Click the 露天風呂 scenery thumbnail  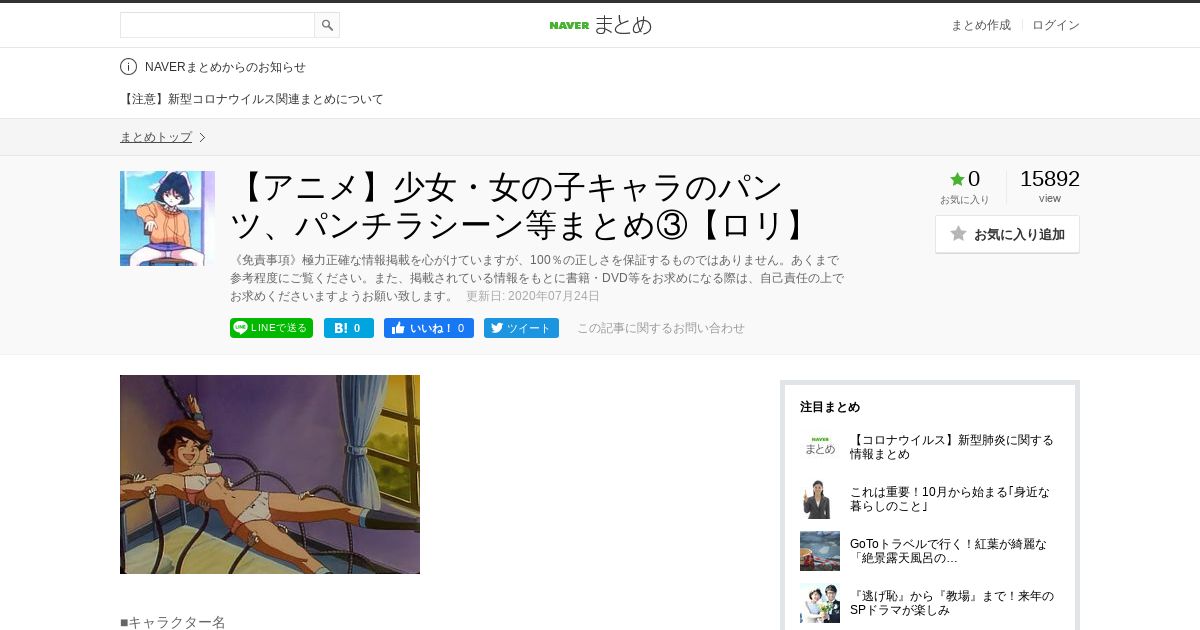click(820, 551)
